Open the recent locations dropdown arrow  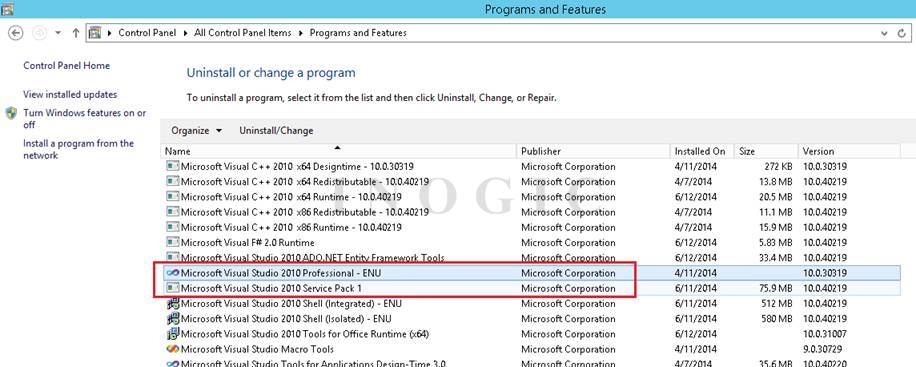coord(58,33)
